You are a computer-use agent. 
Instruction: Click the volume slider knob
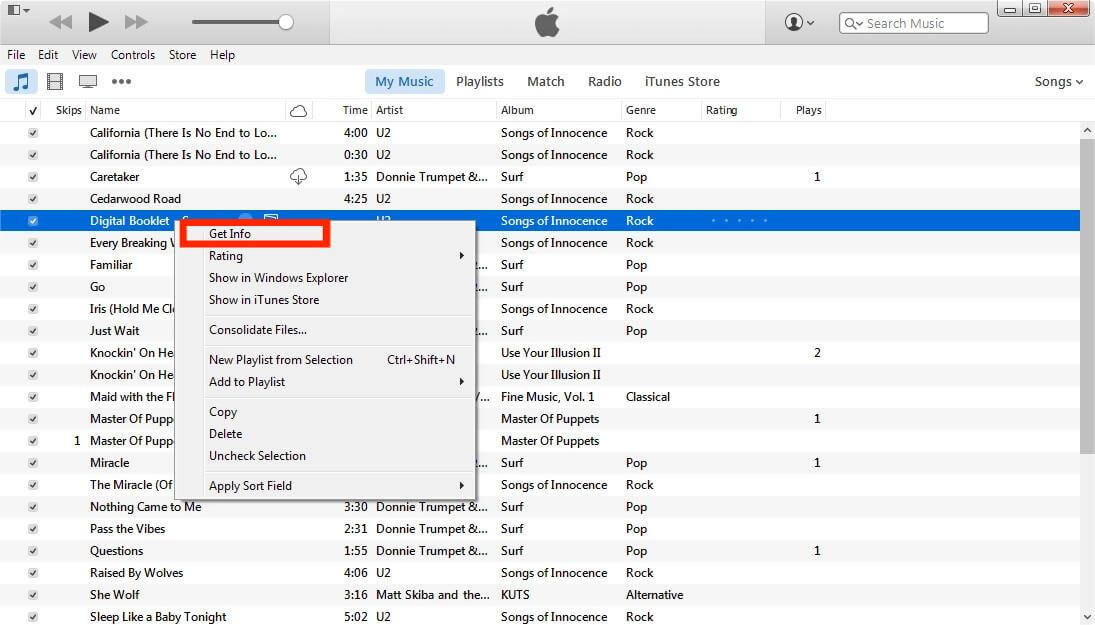click(286, 22)
